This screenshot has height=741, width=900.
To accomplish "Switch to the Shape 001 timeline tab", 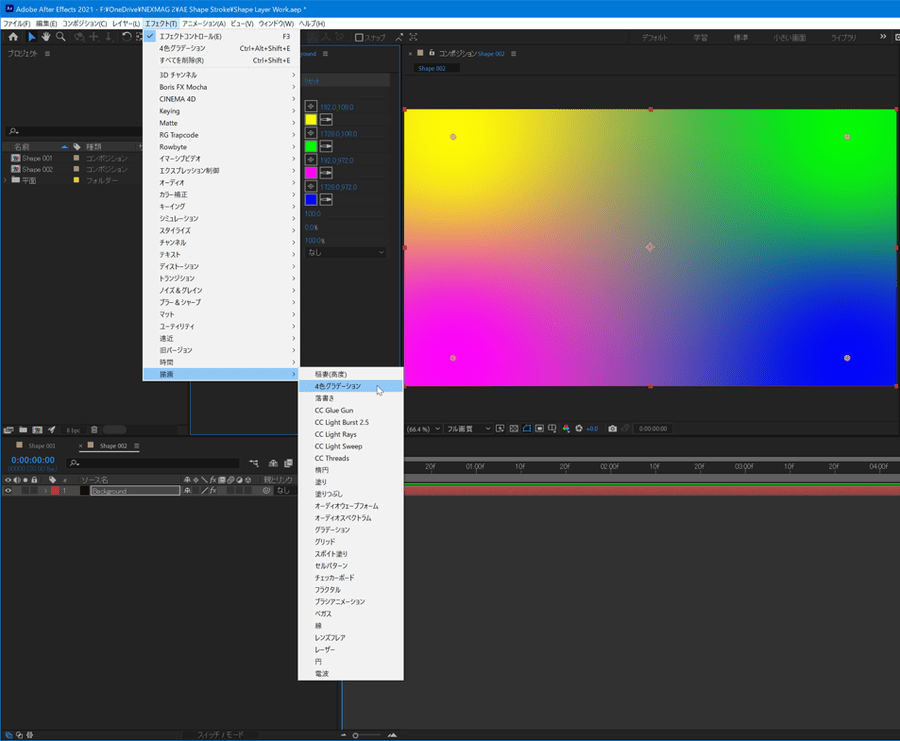I will point(40,446).
